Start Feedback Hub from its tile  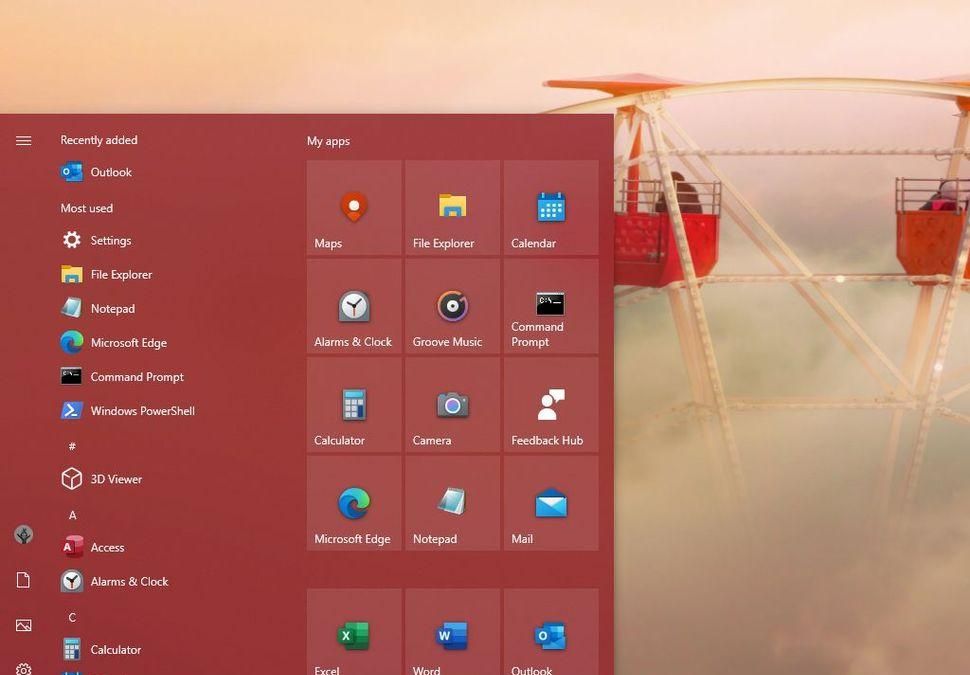pyautogui.click(x=550, y=405)
